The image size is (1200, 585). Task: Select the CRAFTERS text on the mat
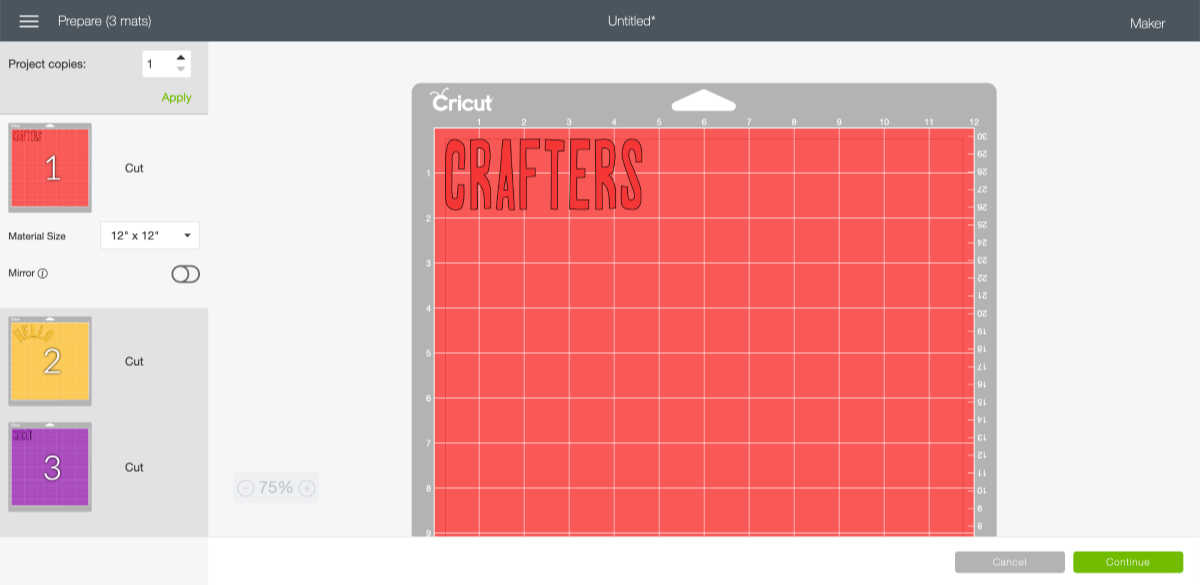543,175
